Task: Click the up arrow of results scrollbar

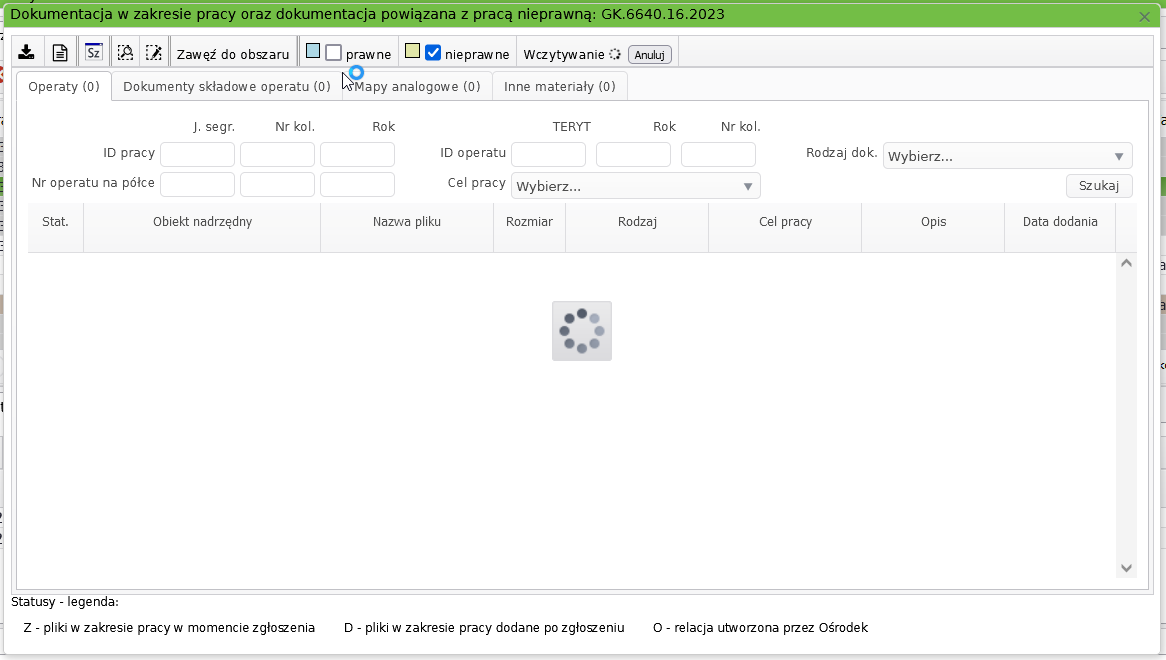Action: (x=1126, y=263)
